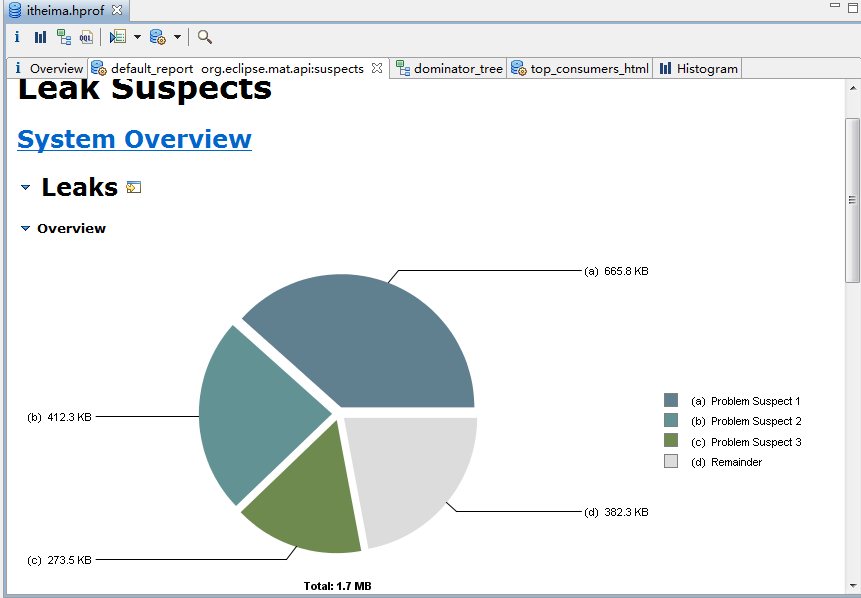Close the default_report suspects tab
Image resolution: width=861 pixels, height=598 pixels.
click(x=377, y=68)
